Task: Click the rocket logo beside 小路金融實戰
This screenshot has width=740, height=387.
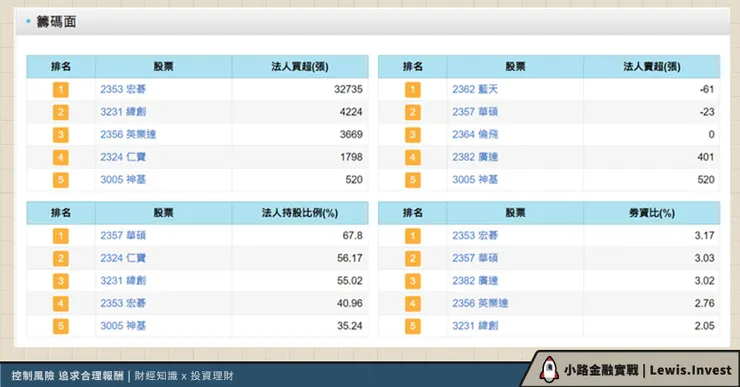Action: [x=548, y=369]
